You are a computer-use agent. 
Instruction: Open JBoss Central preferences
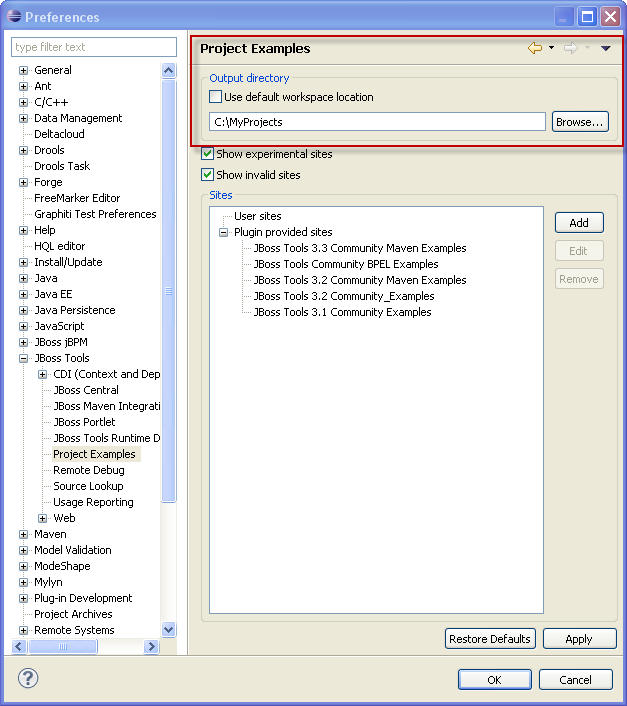[86, 390]
